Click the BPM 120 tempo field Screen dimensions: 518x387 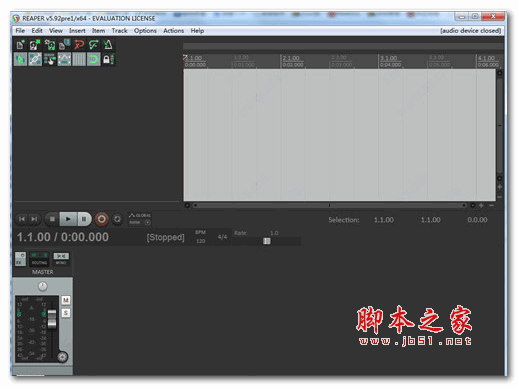200,237
